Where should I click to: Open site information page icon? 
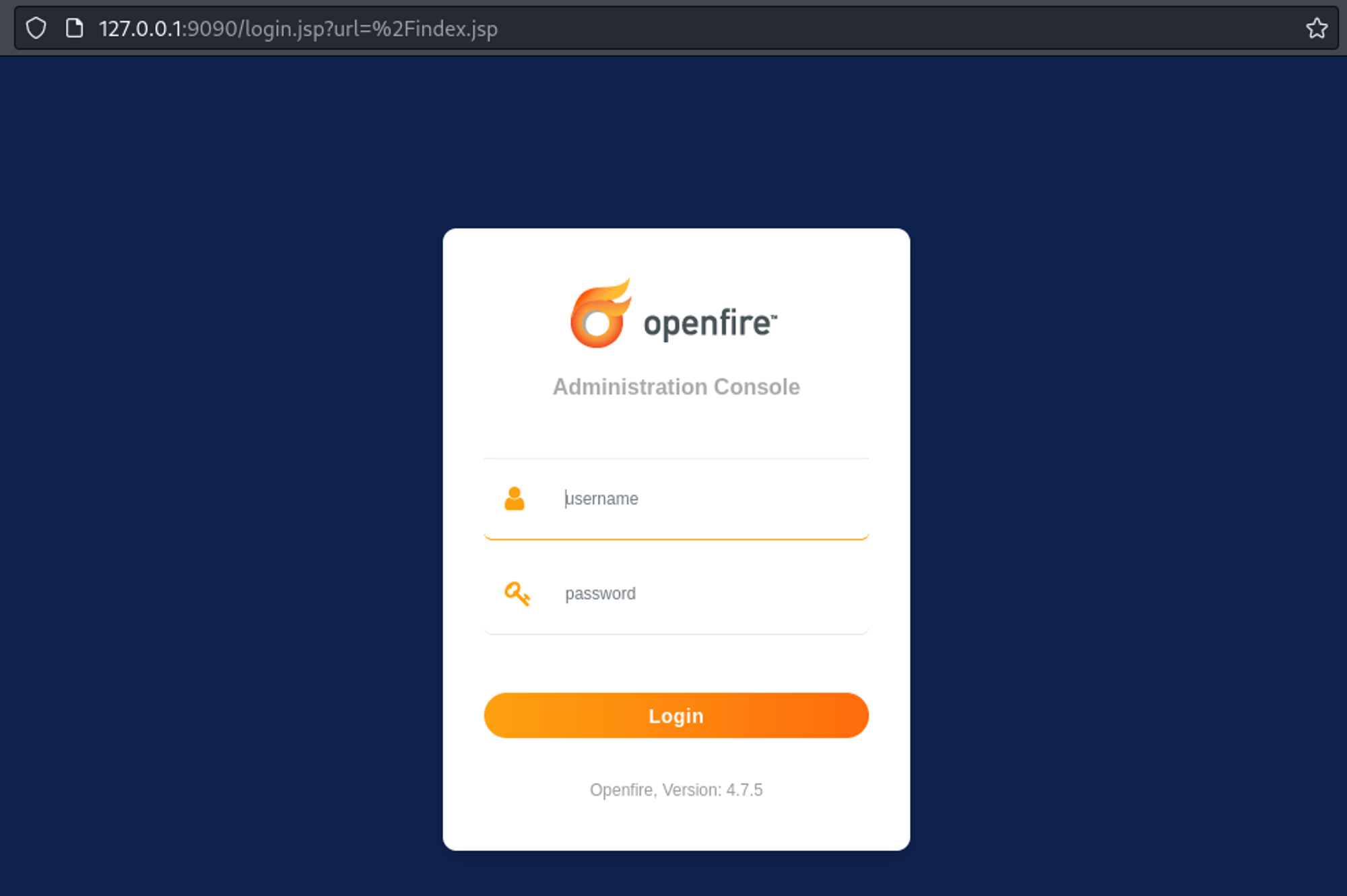74,28
